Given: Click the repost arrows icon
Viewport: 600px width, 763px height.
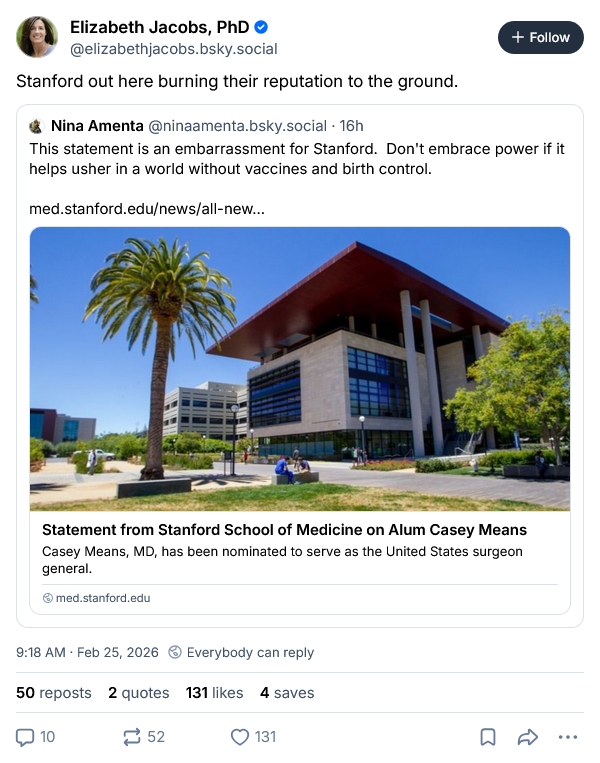Looking at the screenshot, I should (x=131, y=737).
